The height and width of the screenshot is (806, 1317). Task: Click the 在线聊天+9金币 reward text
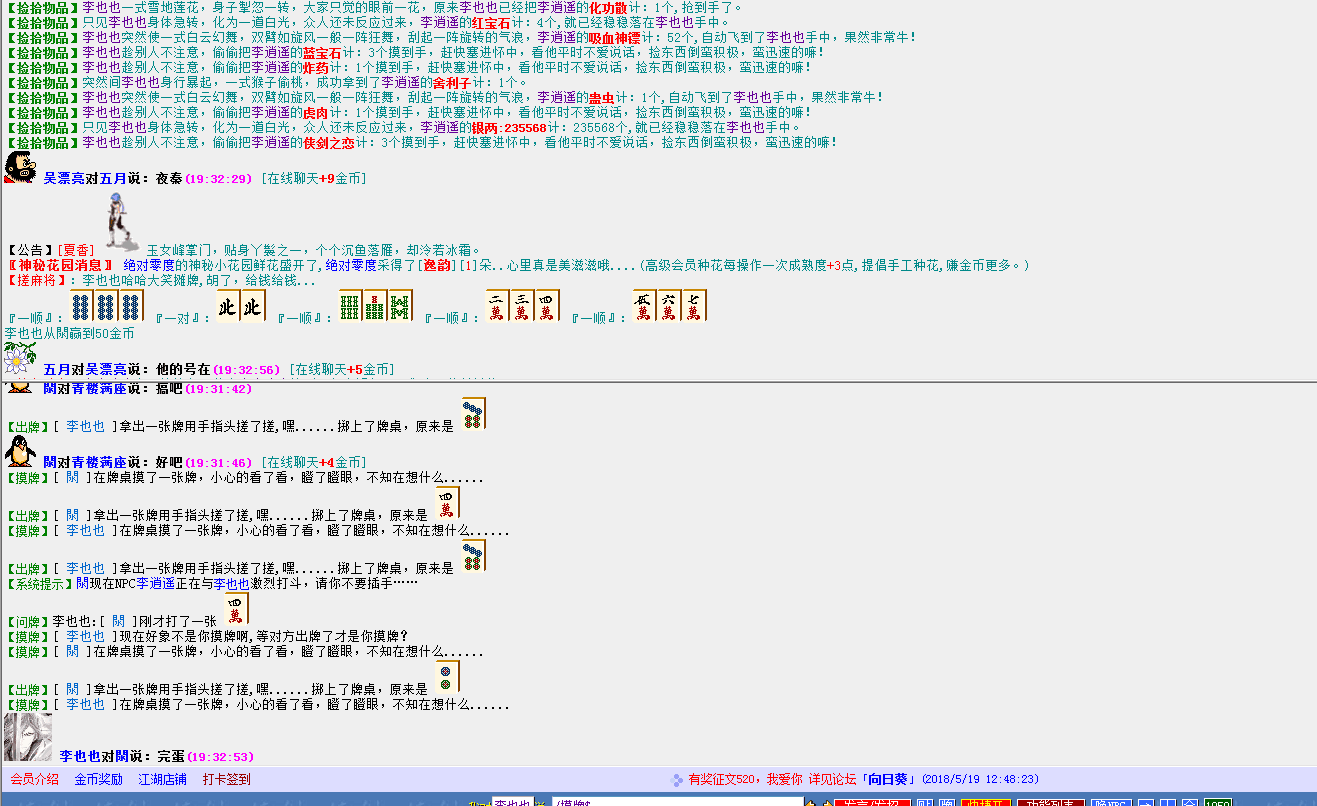coord(313,179)
